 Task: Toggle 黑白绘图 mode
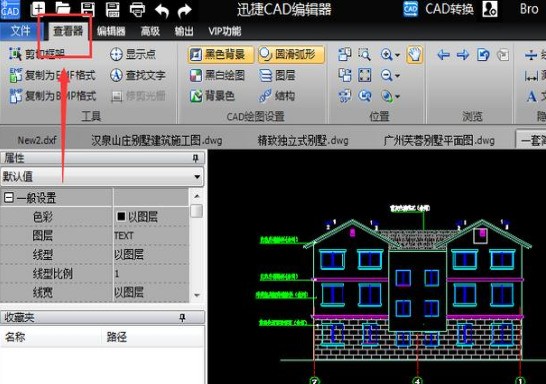(x=217, y=75)
